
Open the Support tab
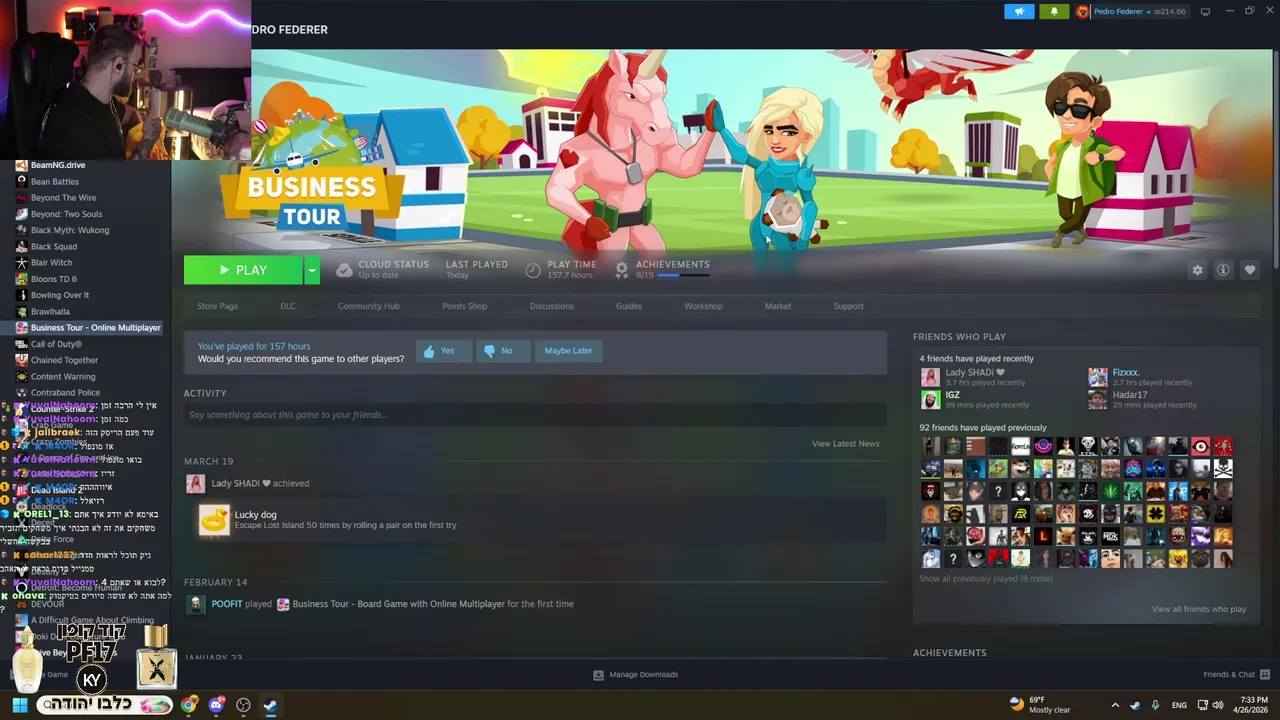tap(848, 306)
